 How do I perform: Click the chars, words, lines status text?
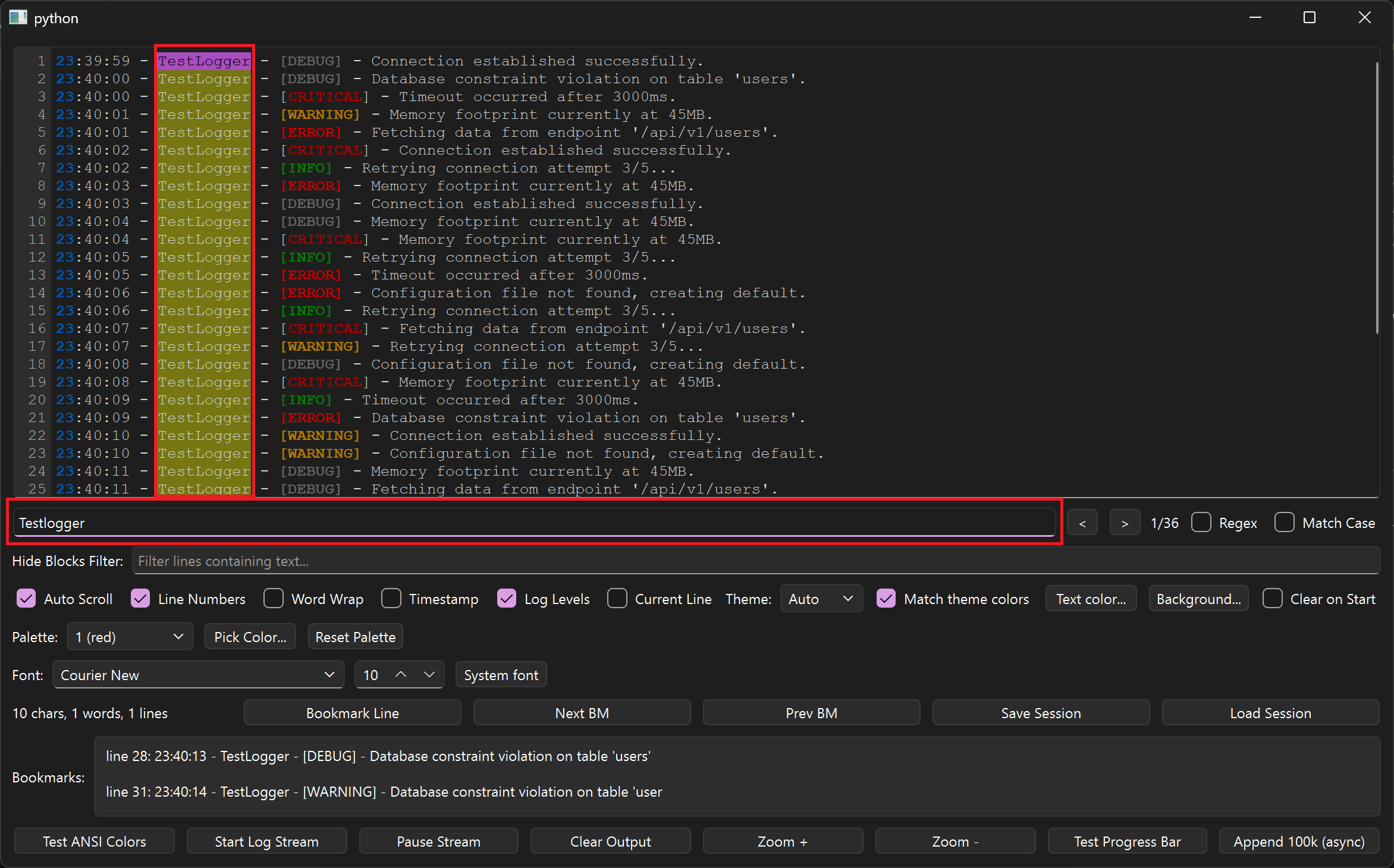90,713
